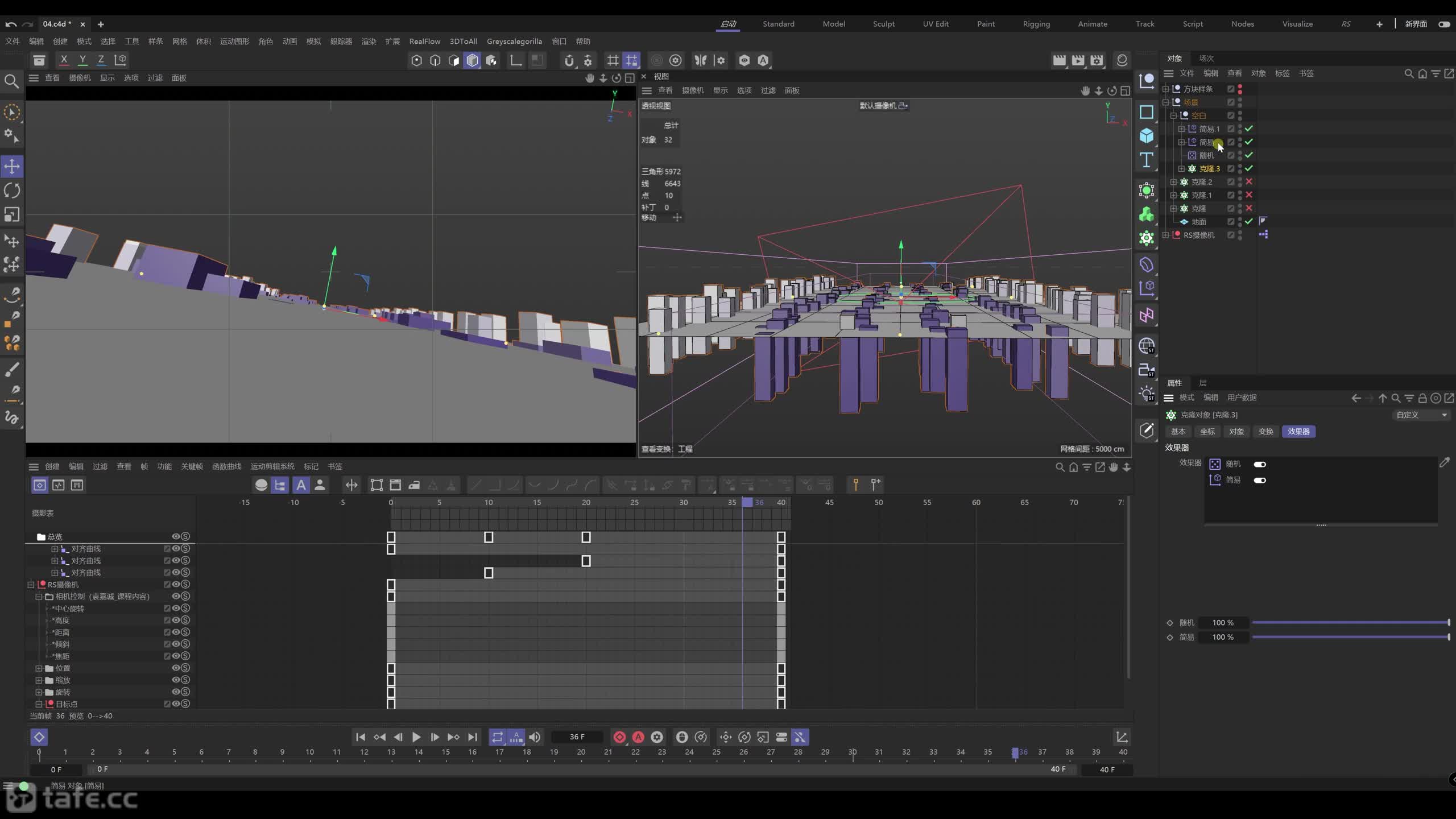Open the 变换 tab of the cloner
This screenshot has height=819, width=1456.
tap(1265, 431)
